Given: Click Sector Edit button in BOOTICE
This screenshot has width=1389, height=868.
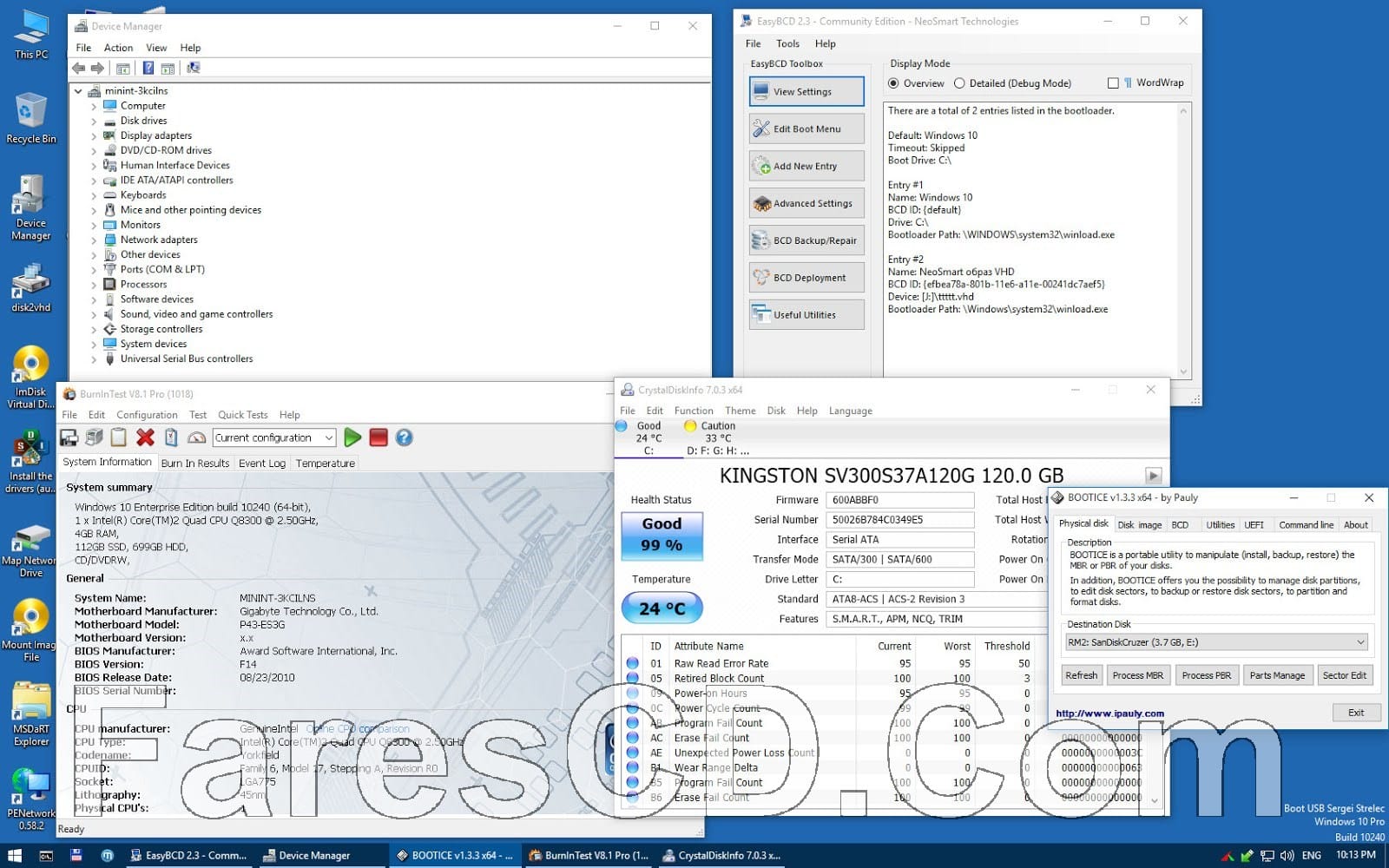Looking at the screenshot, I should pos(1344,675).
